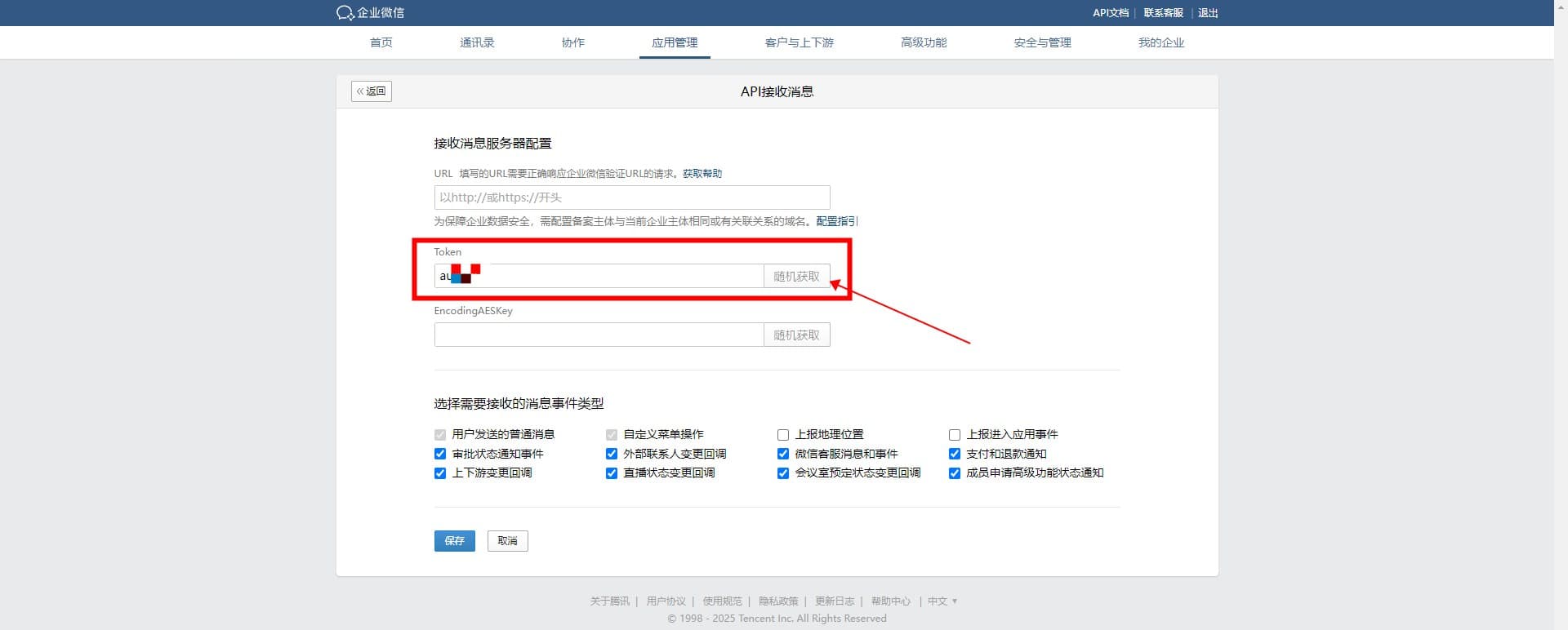1568x630 pixels.
Task: Uncheck 会议室预定状态变更回调
Action: (x=783, y=473)
